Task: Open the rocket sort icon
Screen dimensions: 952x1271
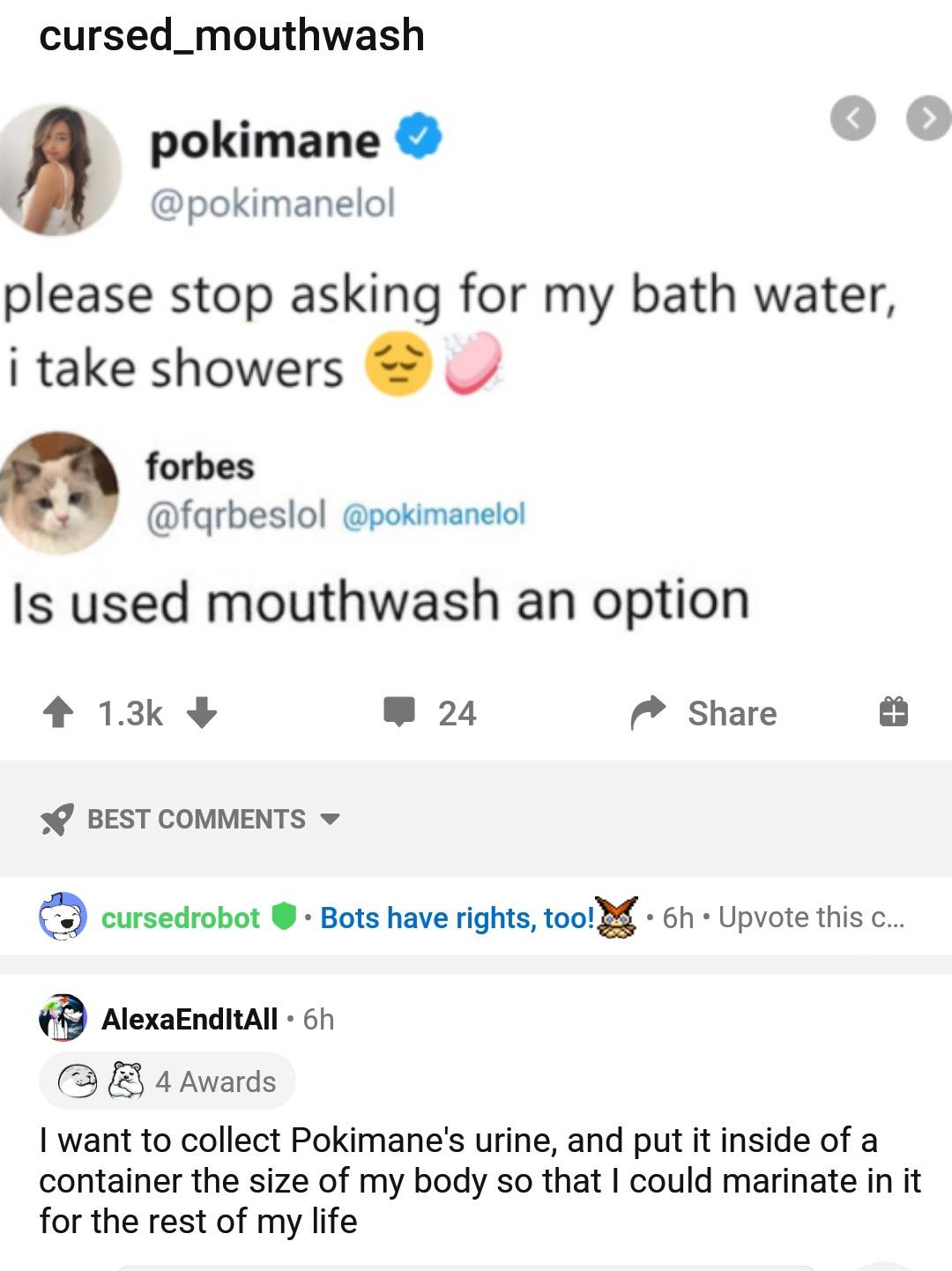Action: click(57, 819)
